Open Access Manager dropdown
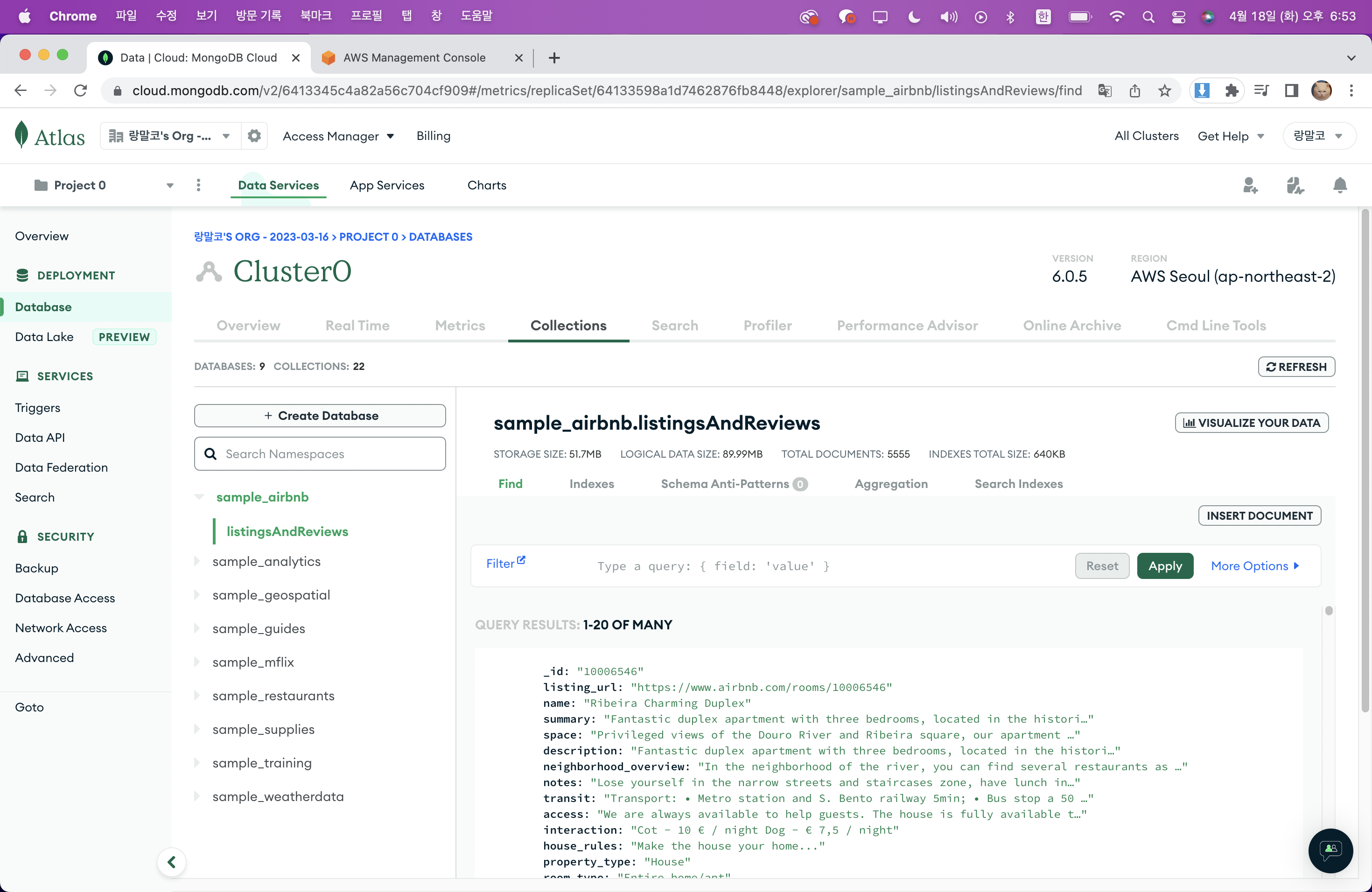This screenshot has width=1372, height=892. pyautogui.click(x=338, y=136)
